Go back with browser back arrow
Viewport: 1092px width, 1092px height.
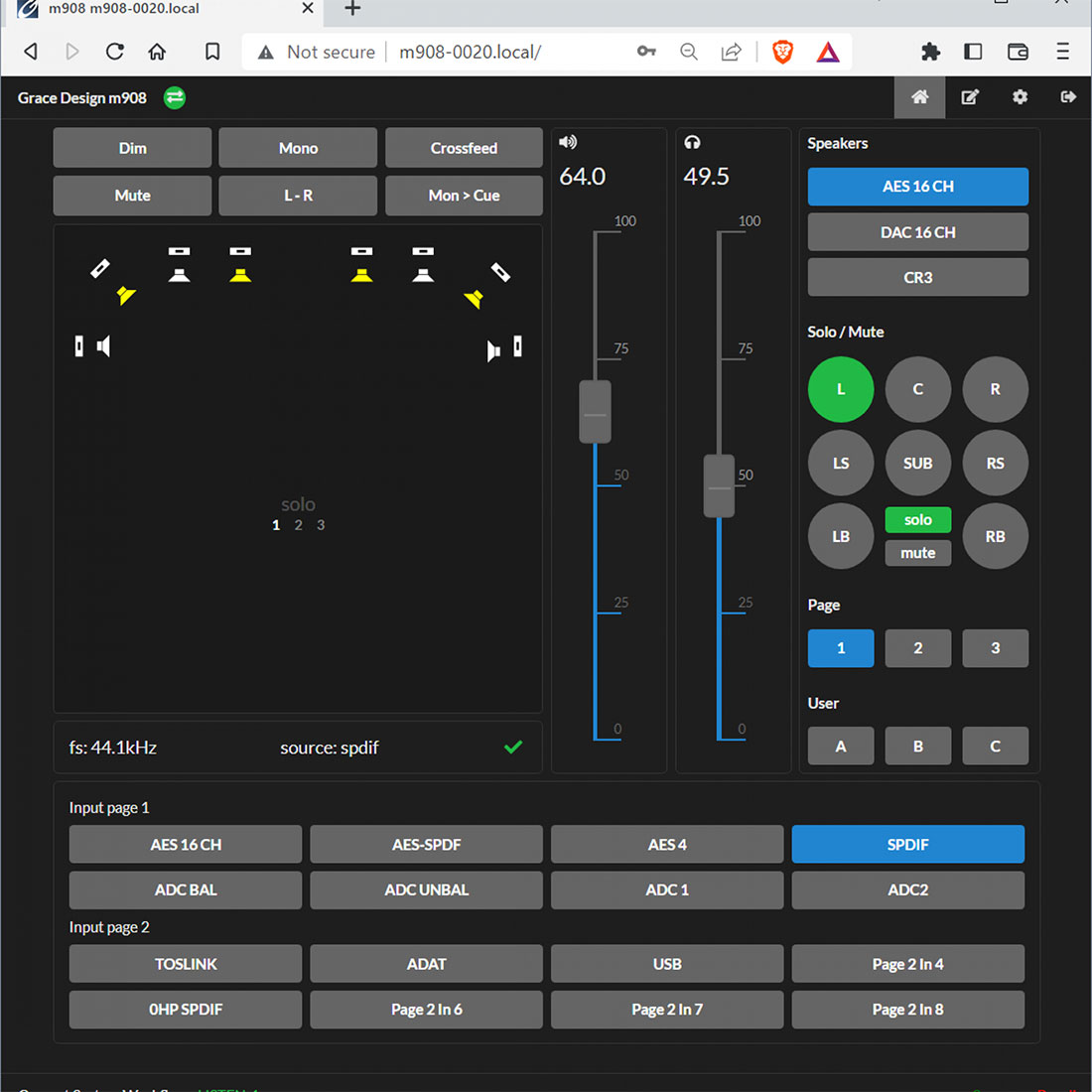tap(31, 52)
